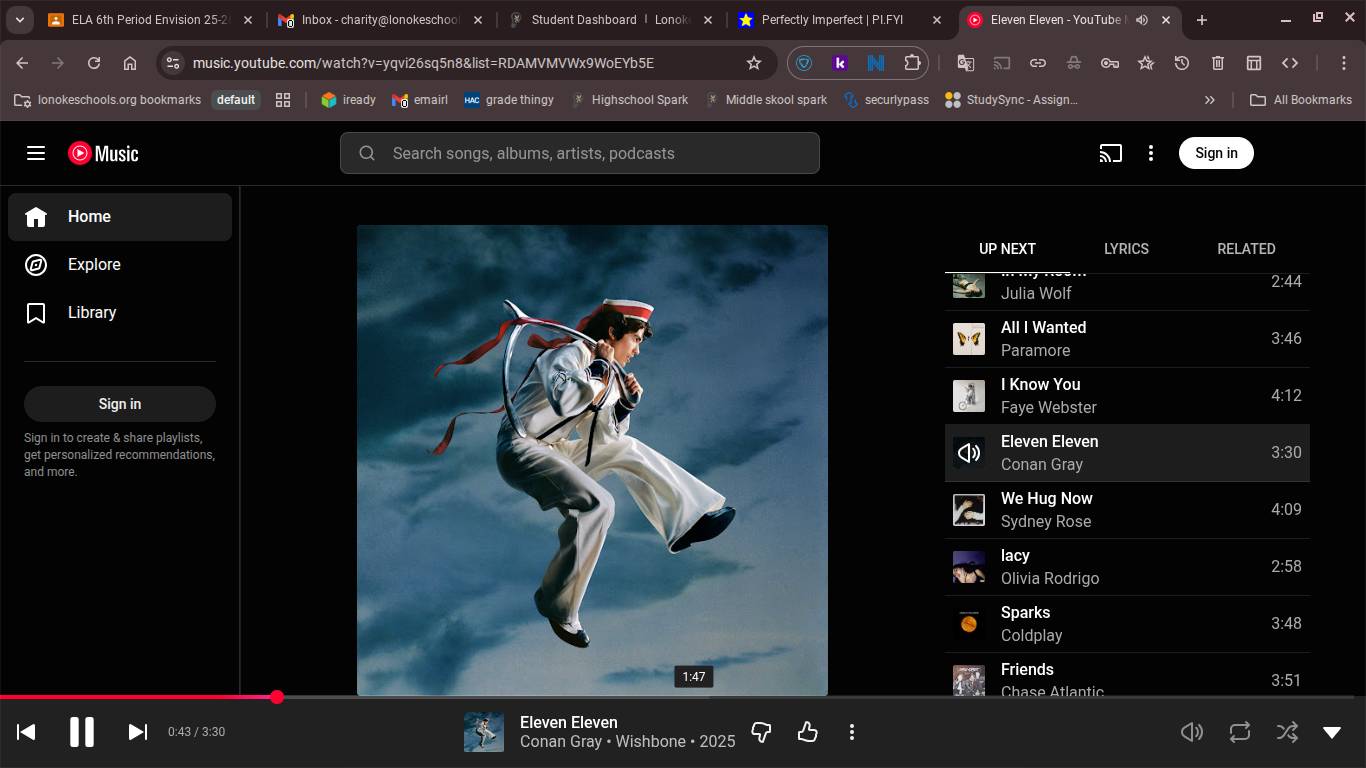The width and height of the screenshot is (1366, 768).
Task: Toggle shuffle in the player bar
Action: (1288, 732)
